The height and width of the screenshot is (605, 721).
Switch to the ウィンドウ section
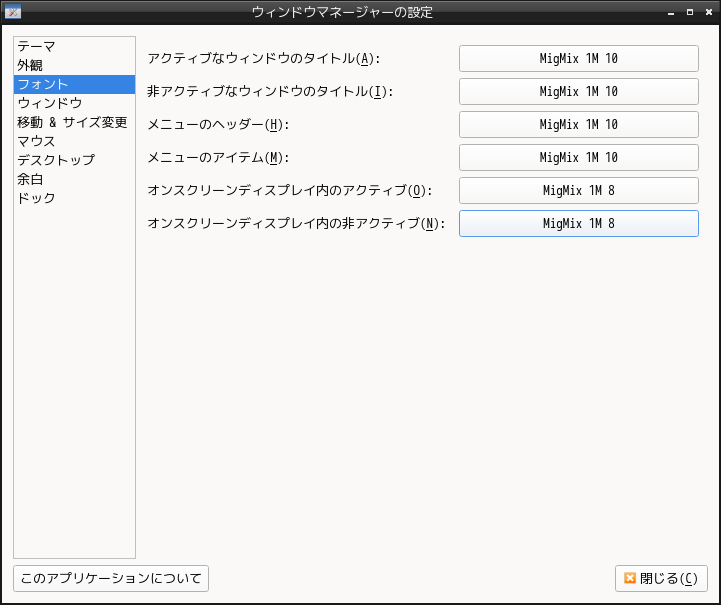pos(49,103)
